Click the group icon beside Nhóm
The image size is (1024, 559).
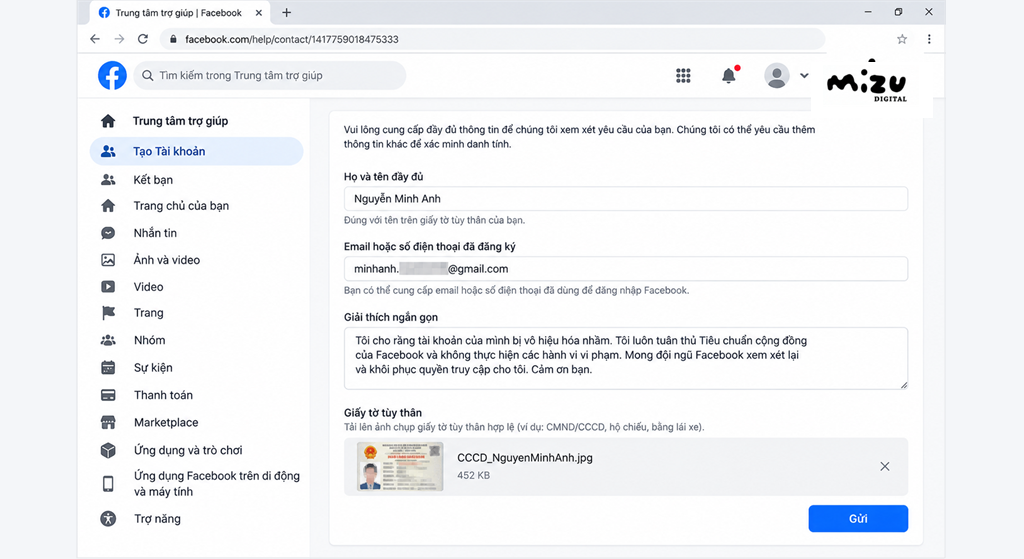click(108, 340)
